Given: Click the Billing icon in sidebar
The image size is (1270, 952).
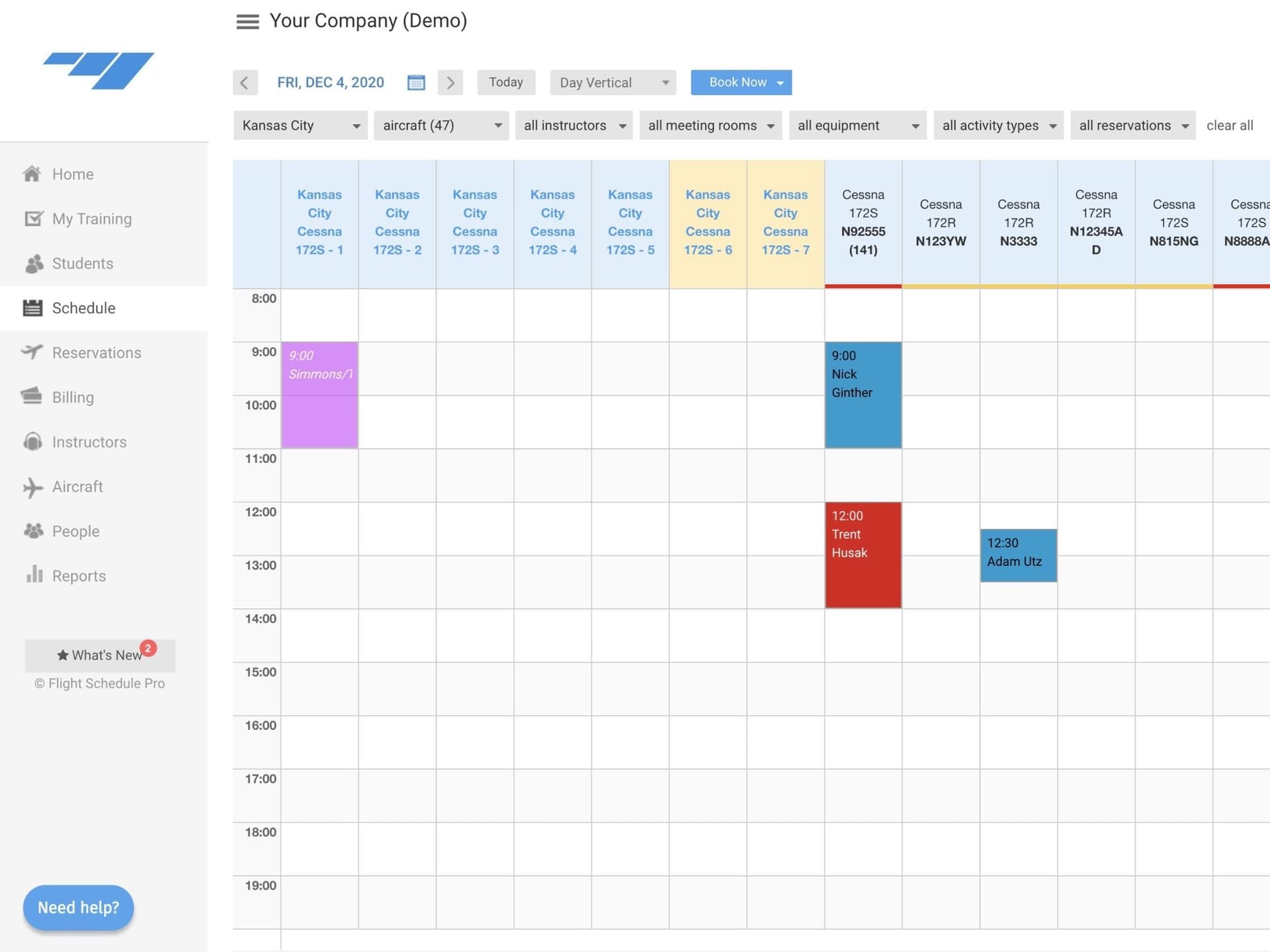Looking at the screenshot, I should pos(31,396).
